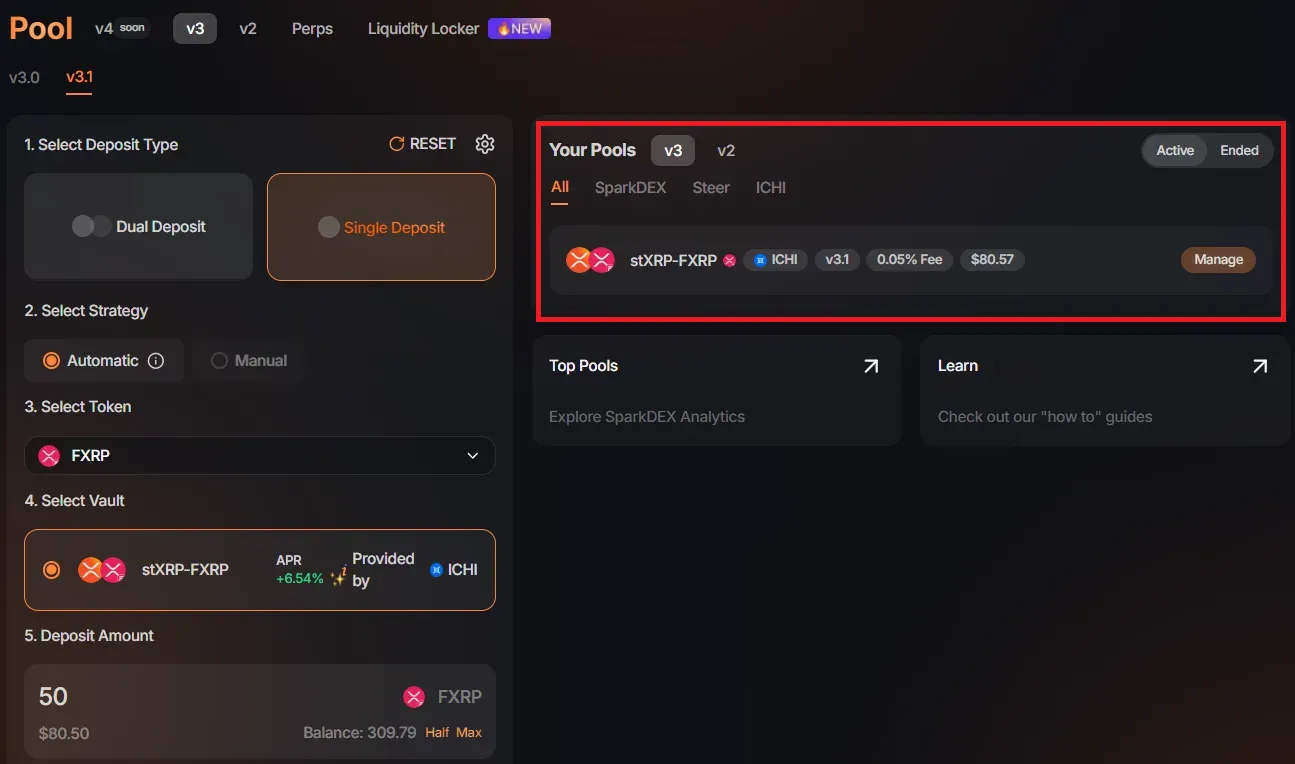Screen dimensions: 1295x764
Task: Click the FXRP token icon in Select Token
Action: point(49,456)
